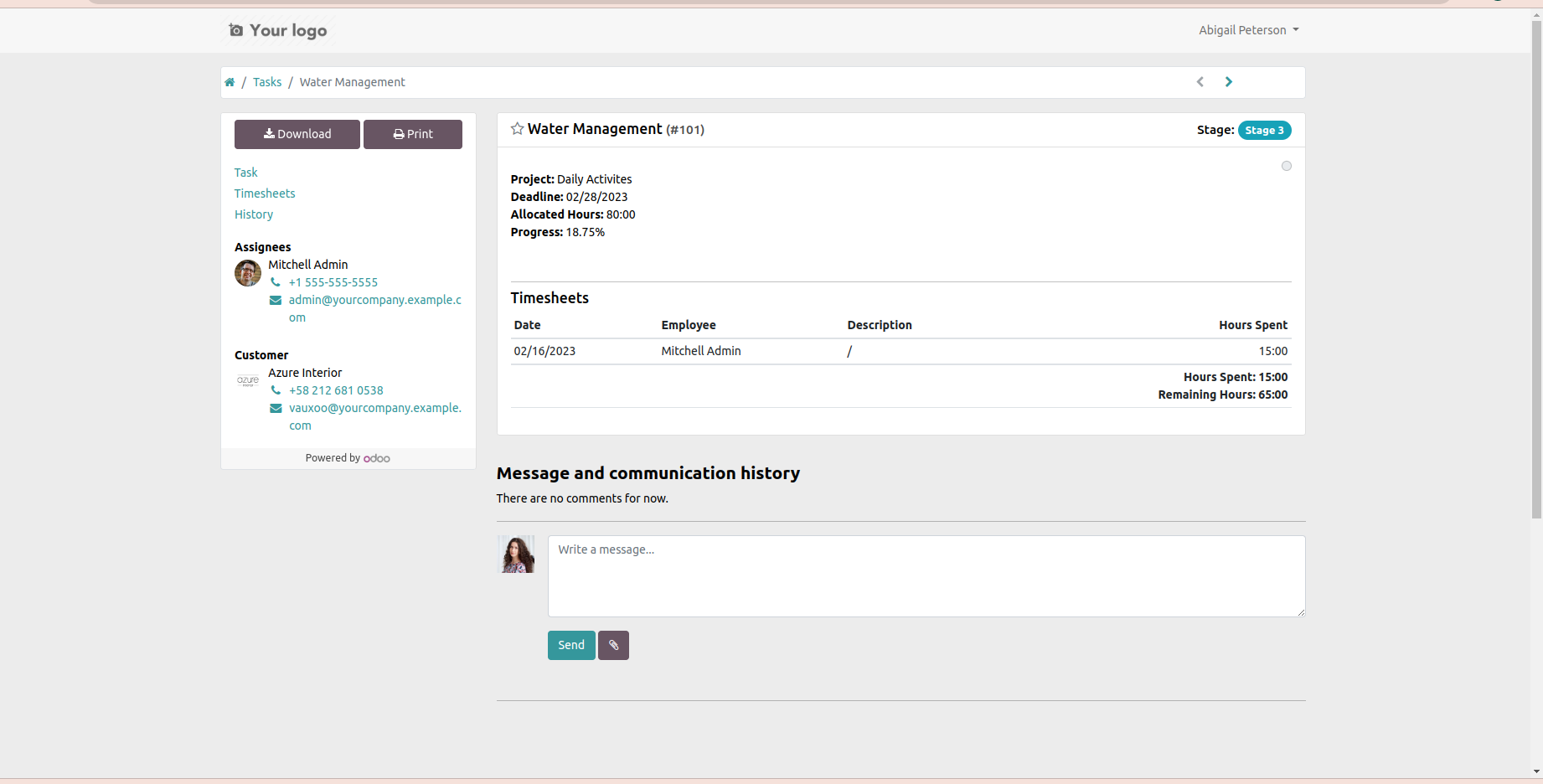Open the Abigail Peterson user dropdown

(1249, 30)
